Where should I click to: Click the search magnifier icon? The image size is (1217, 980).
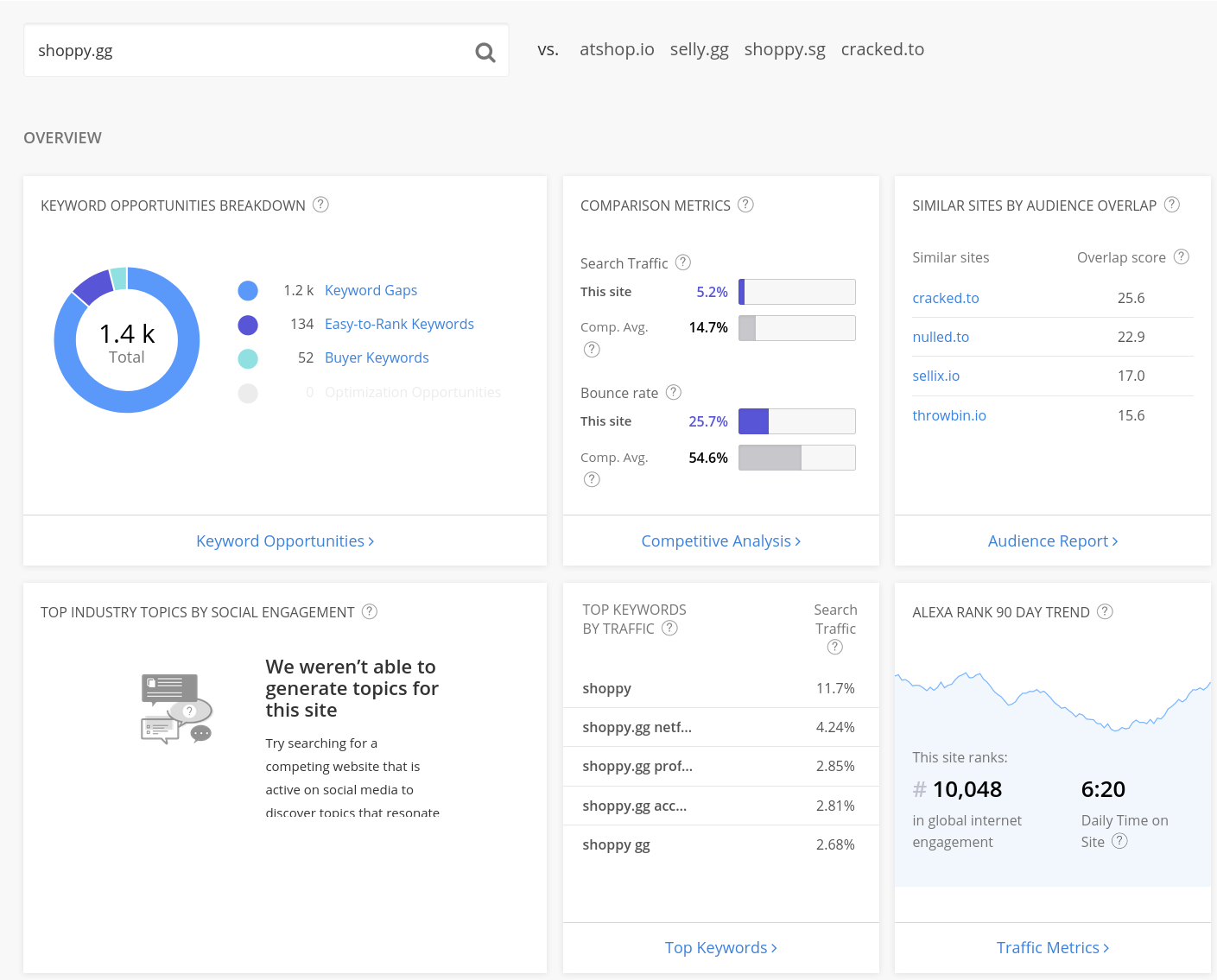coord(485,53)
